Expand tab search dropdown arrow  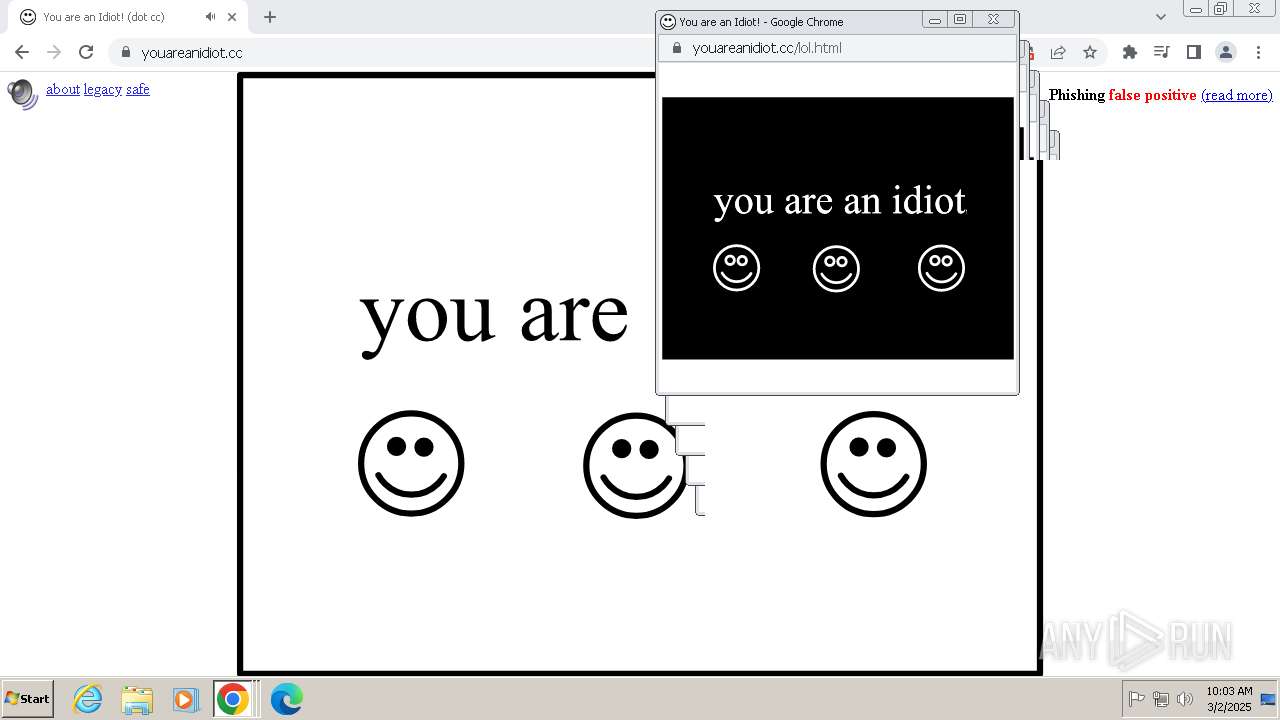1161,17
